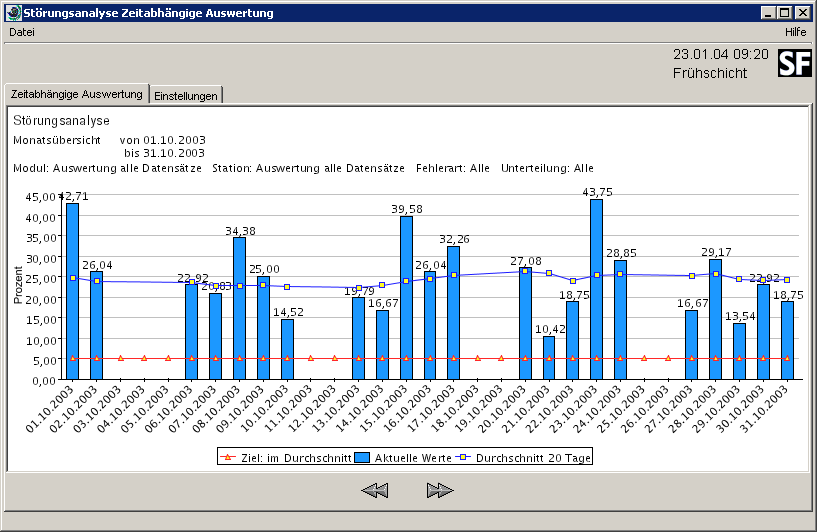Click the red triangle Ziel legend marker
The height and width of the screenshot is (532, 817).
(x=228, y=457)
